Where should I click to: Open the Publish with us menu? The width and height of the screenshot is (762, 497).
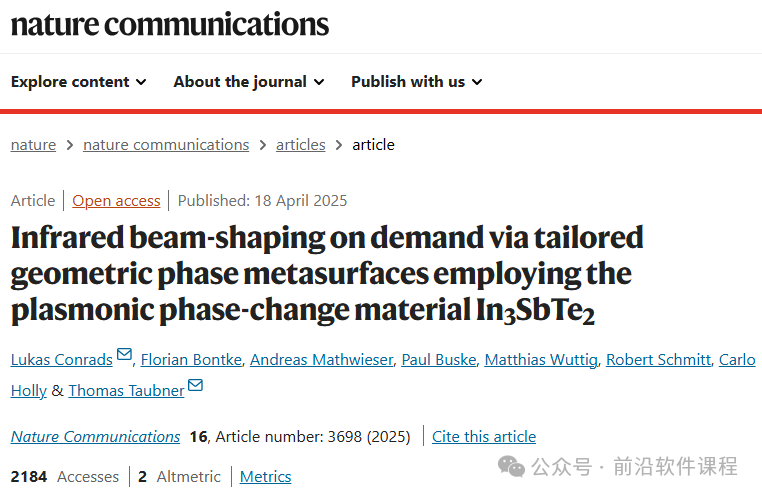pos(417,82)
